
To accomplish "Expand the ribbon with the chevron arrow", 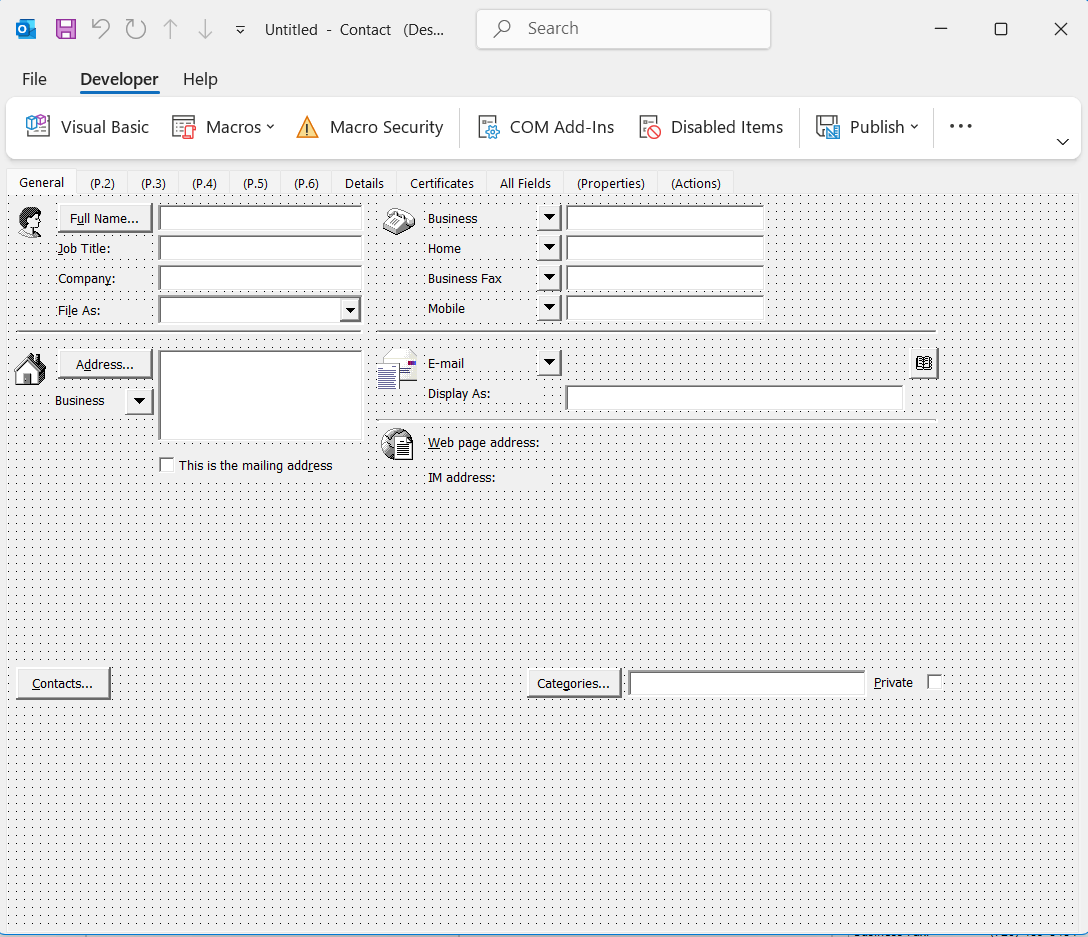I will pos(1062,142).
